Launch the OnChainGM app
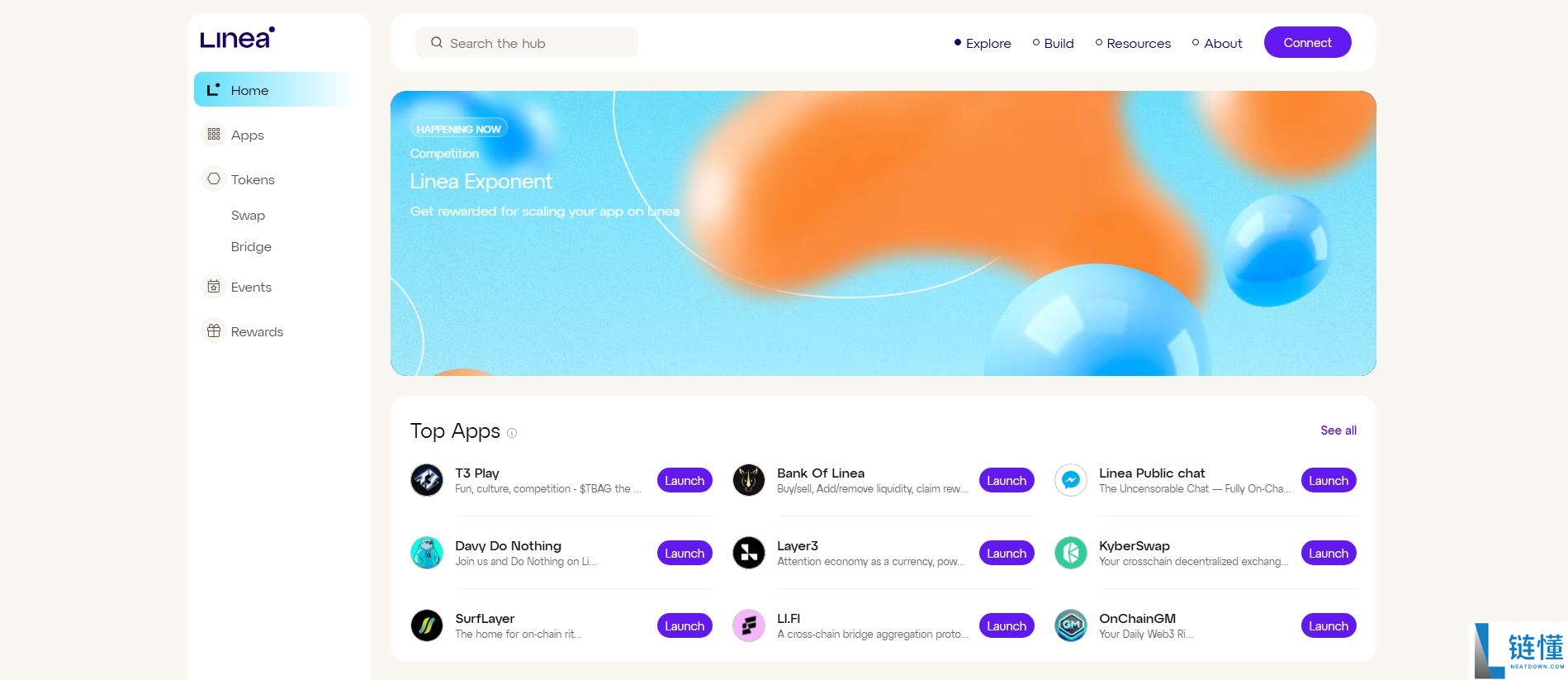Image resolution: width=1568 pixels, height=680 pixels. [x=1329, y=625]
